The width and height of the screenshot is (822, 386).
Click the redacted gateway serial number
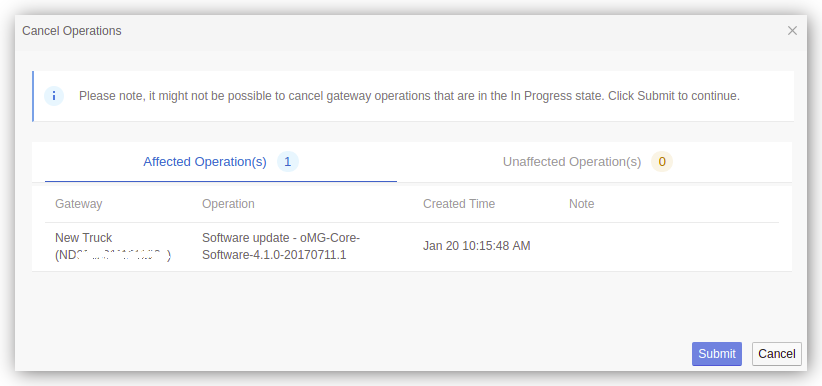pyautogui.click(x=113, y=256)
